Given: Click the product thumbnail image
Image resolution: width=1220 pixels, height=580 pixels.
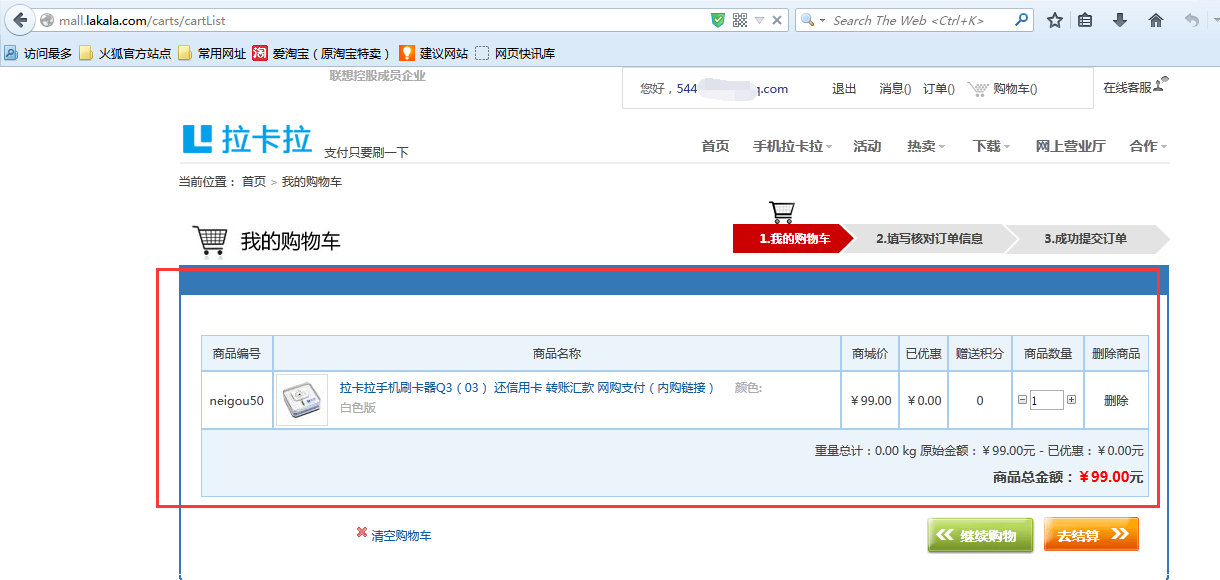Looking at the screenshot, I should [x=302, y=400].
